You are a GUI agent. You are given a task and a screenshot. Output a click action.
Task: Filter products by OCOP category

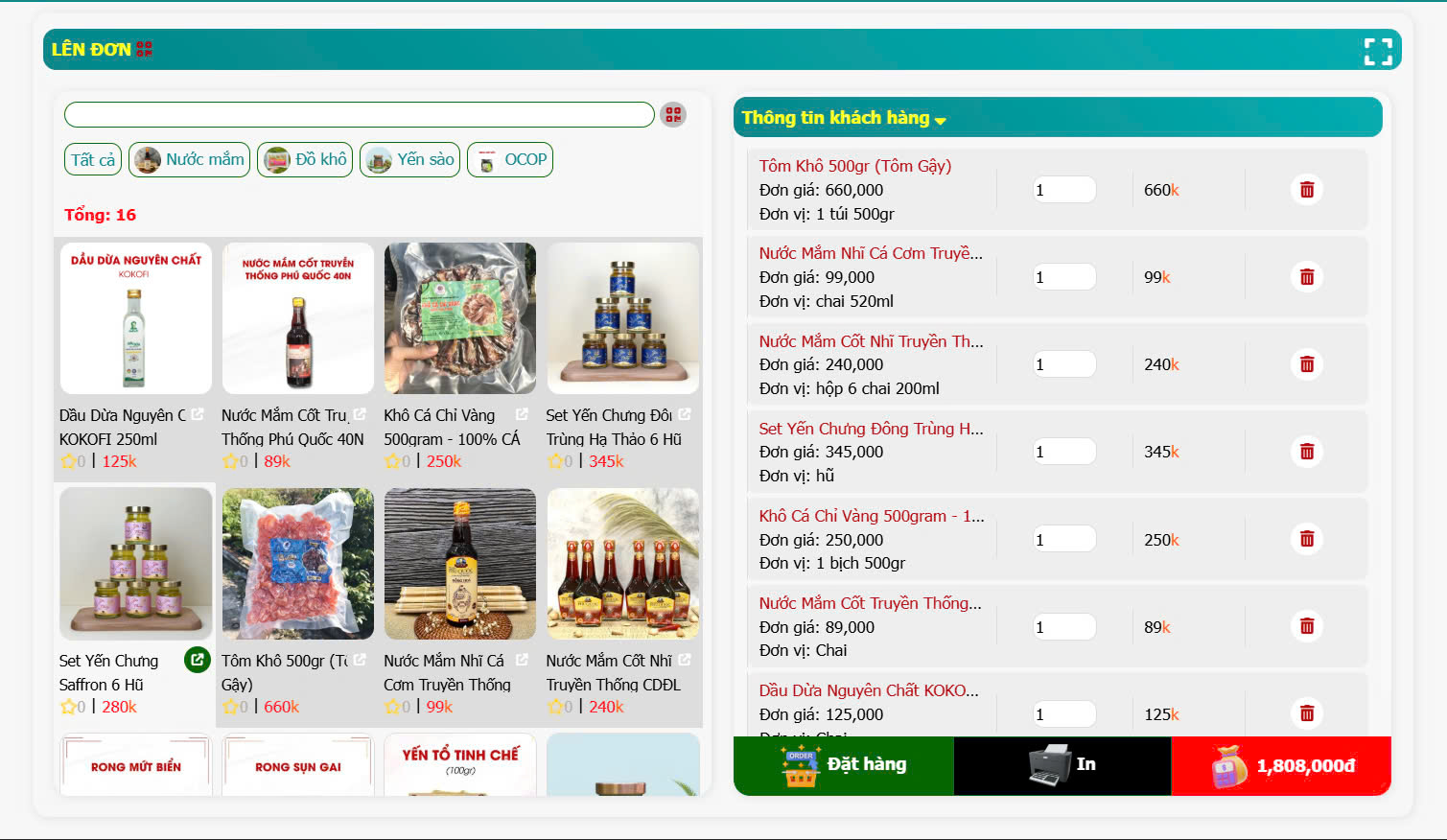point(510,160)
